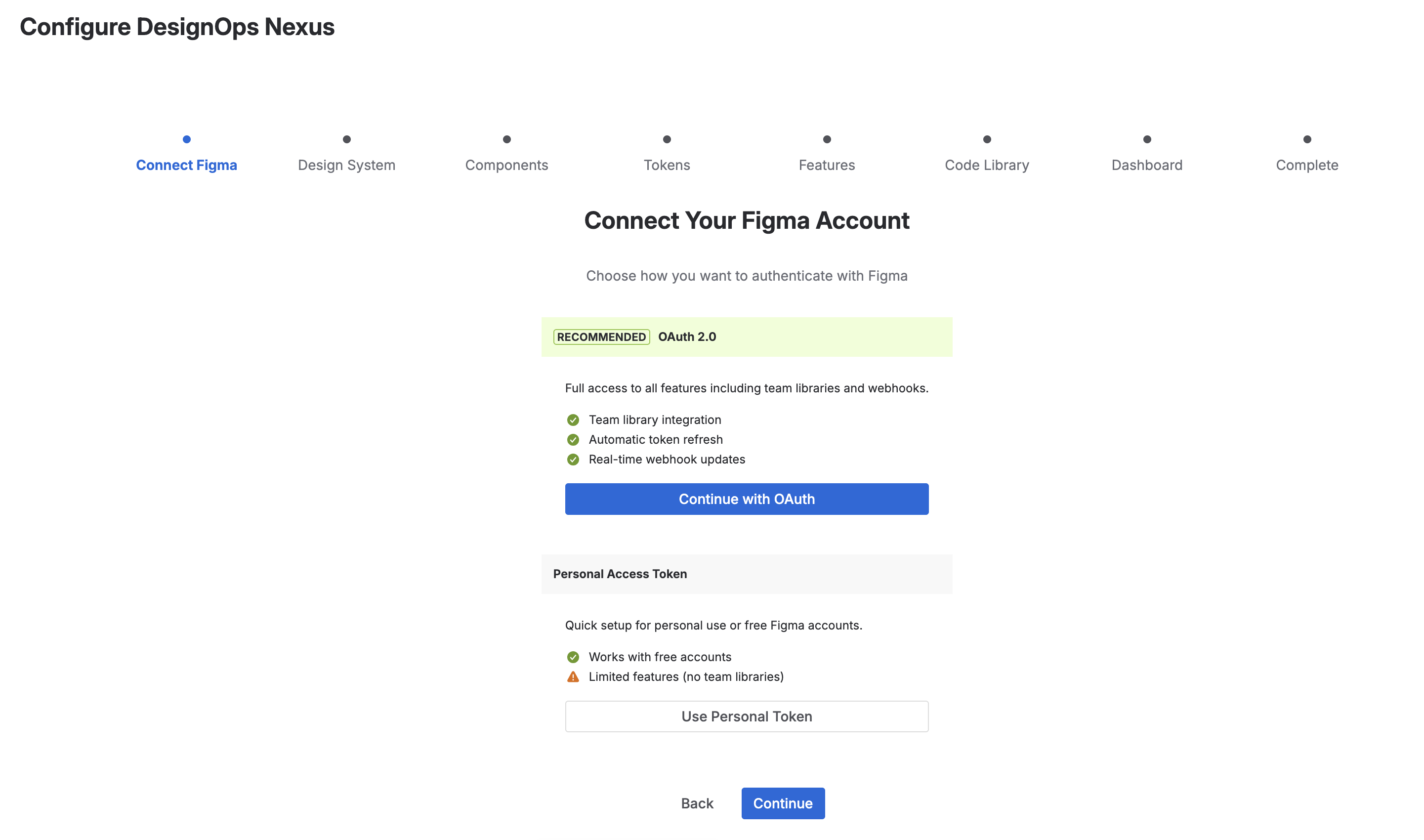
Task: Click the Design System step dot
Action: [x=347, y=139]
